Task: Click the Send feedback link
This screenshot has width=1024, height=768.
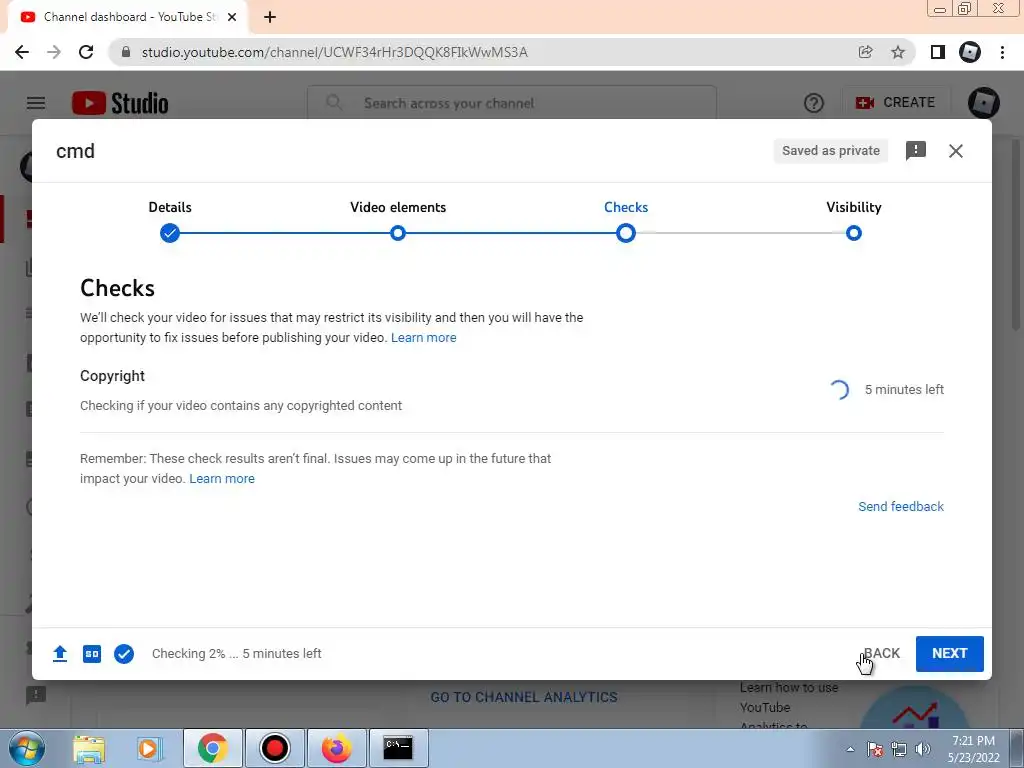Action: click(x=901, y=507)
